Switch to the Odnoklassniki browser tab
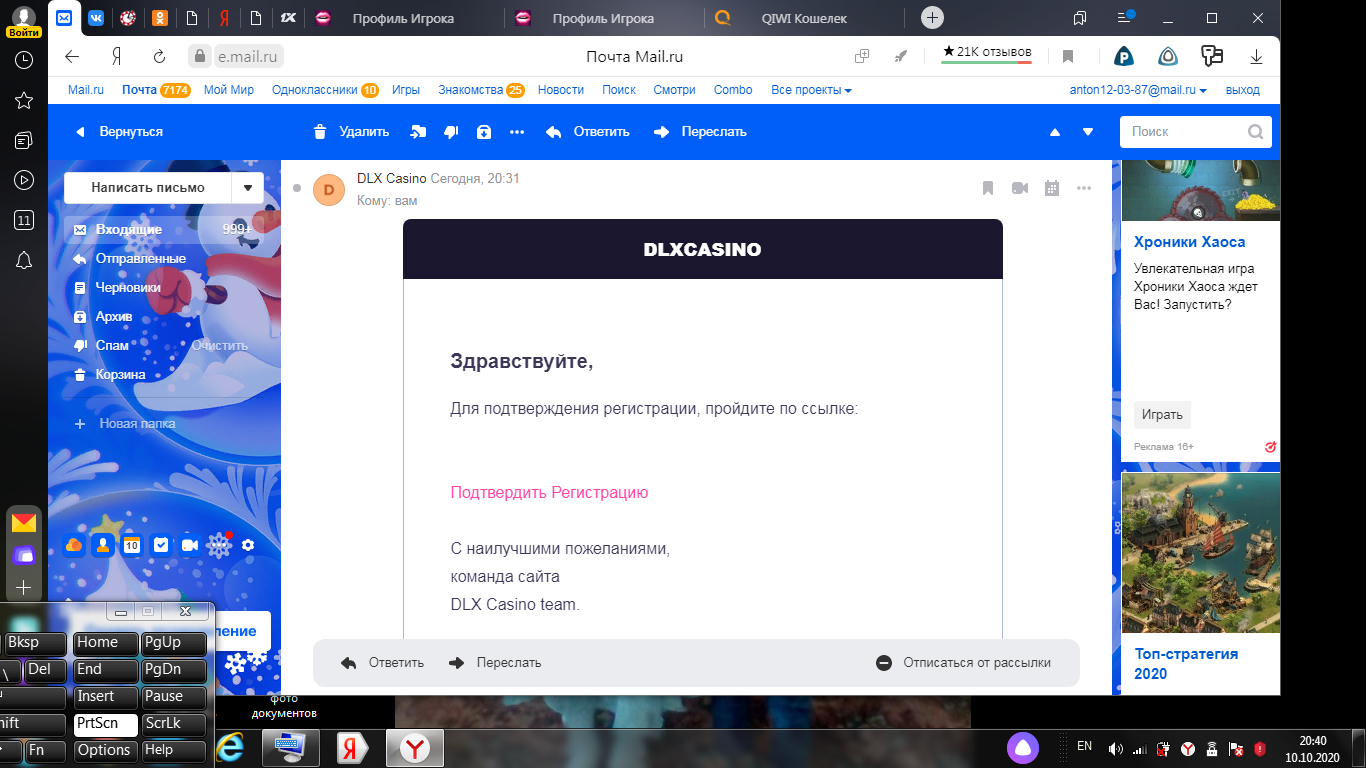This screenshot has width=1366, height=768. click(x=159, y=18)
